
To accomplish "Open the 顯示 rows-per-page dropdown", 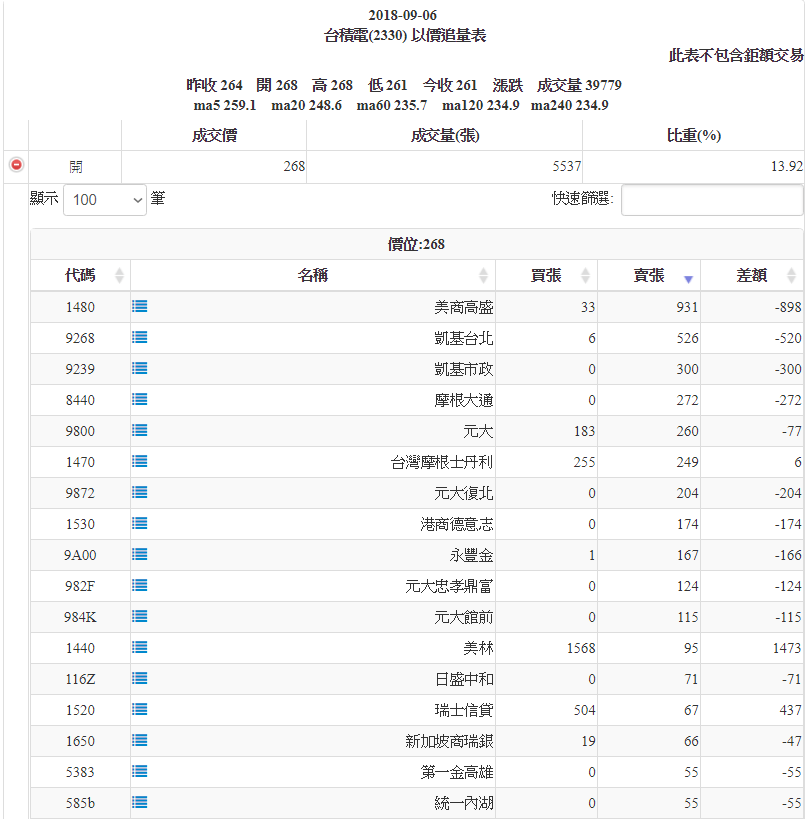I will [105, 200].
